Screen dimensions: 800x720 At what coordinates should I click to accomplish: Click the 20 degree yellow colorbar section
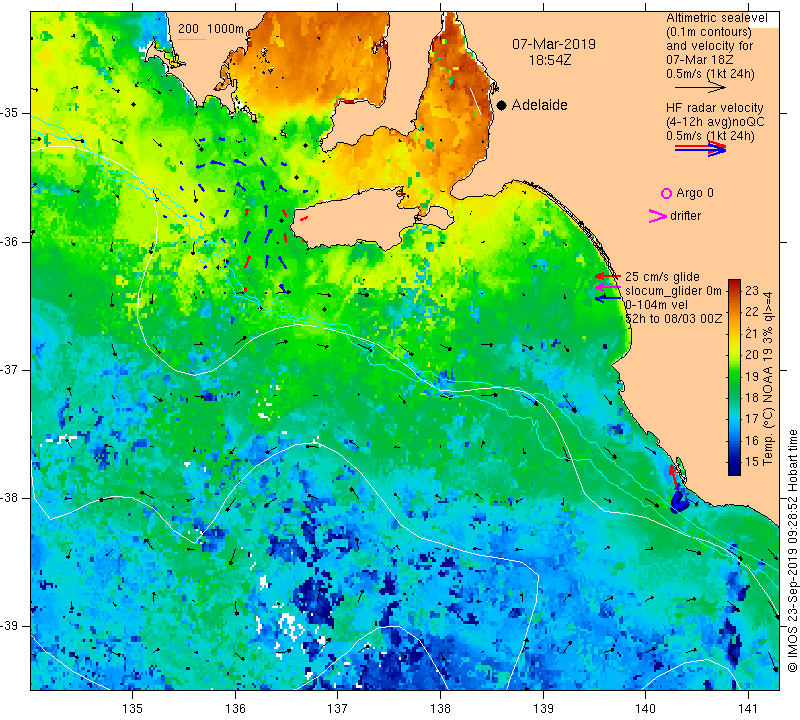pyautogui.click(x=734, y=354)
